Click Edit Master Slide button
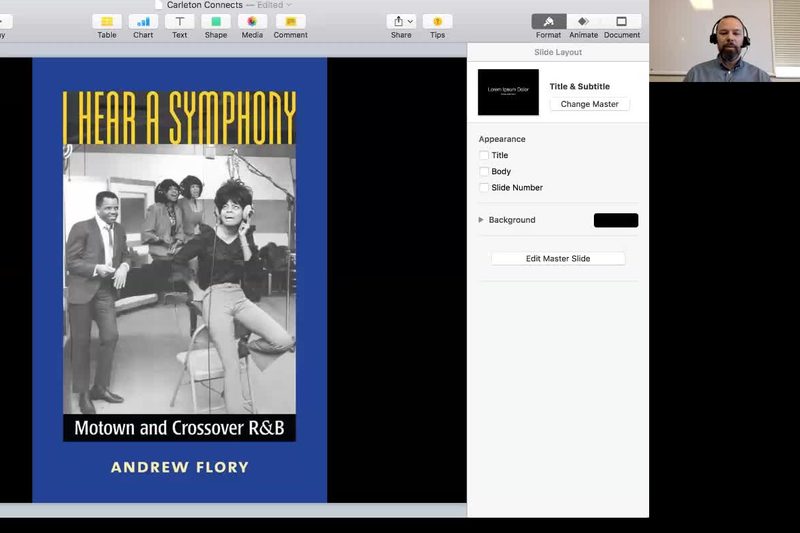Viewport: 800px width, 533px height. [558, 259]
